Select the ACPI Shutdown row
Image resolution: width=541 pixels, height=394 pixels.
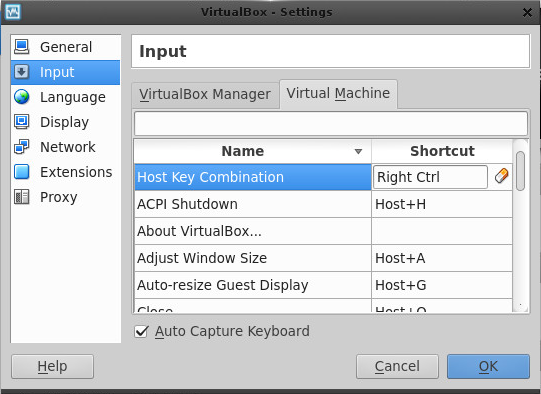pyautogui.click(x=253, y=204)
